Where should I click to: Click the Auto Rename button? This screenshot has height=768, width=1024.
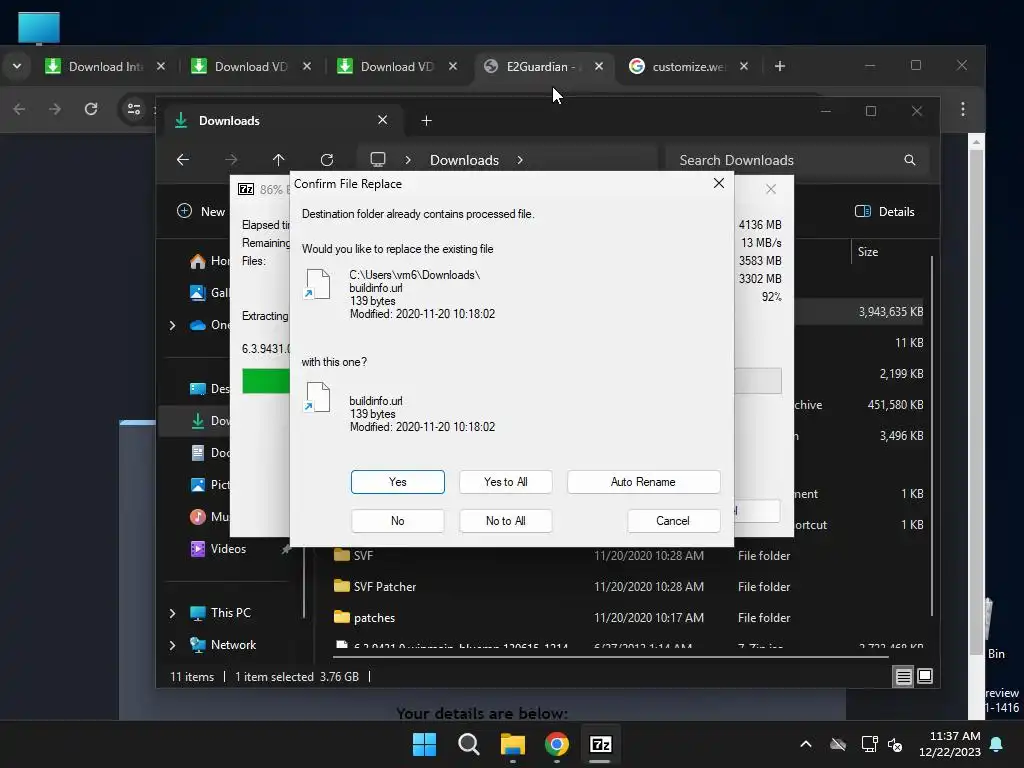[643, 482]
